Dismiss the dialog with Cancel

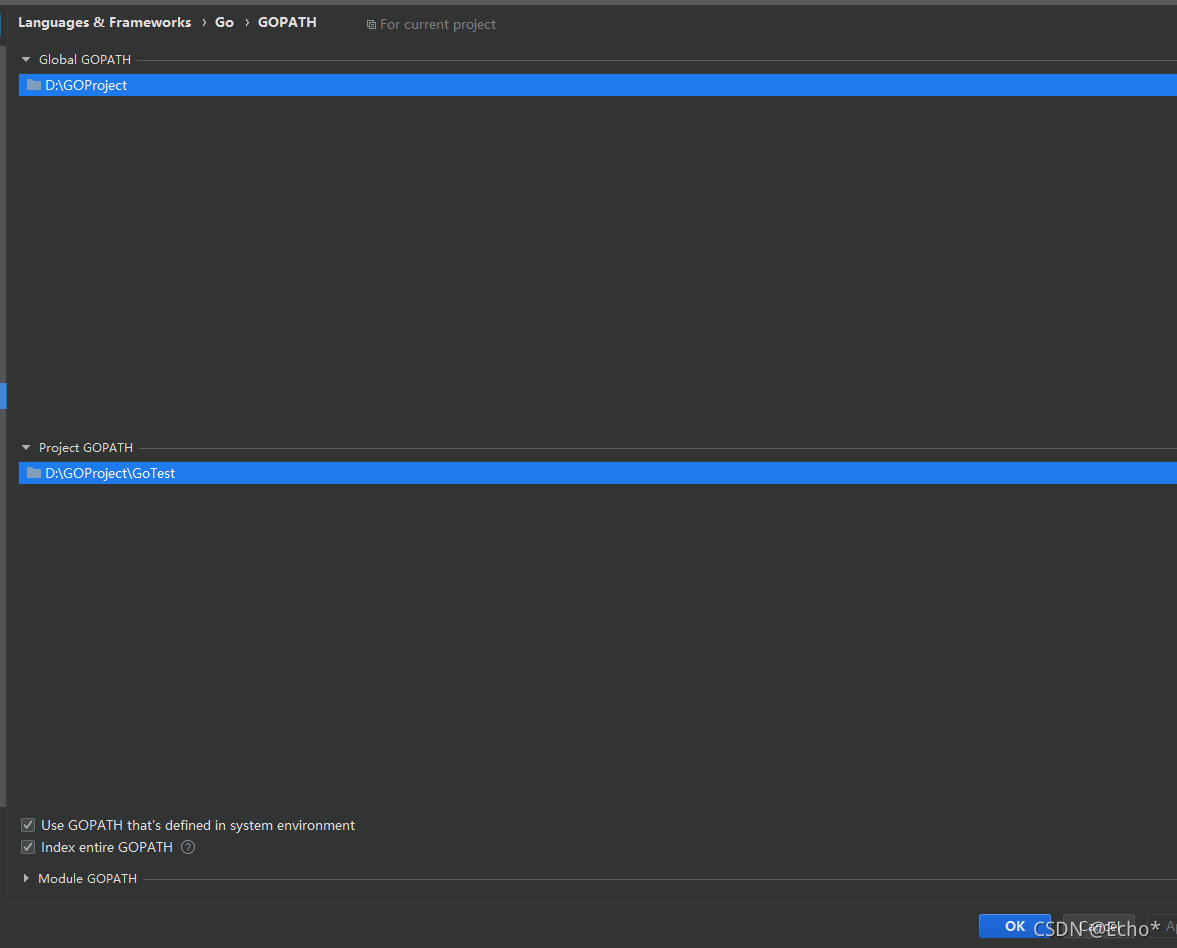coord(1097,926)
